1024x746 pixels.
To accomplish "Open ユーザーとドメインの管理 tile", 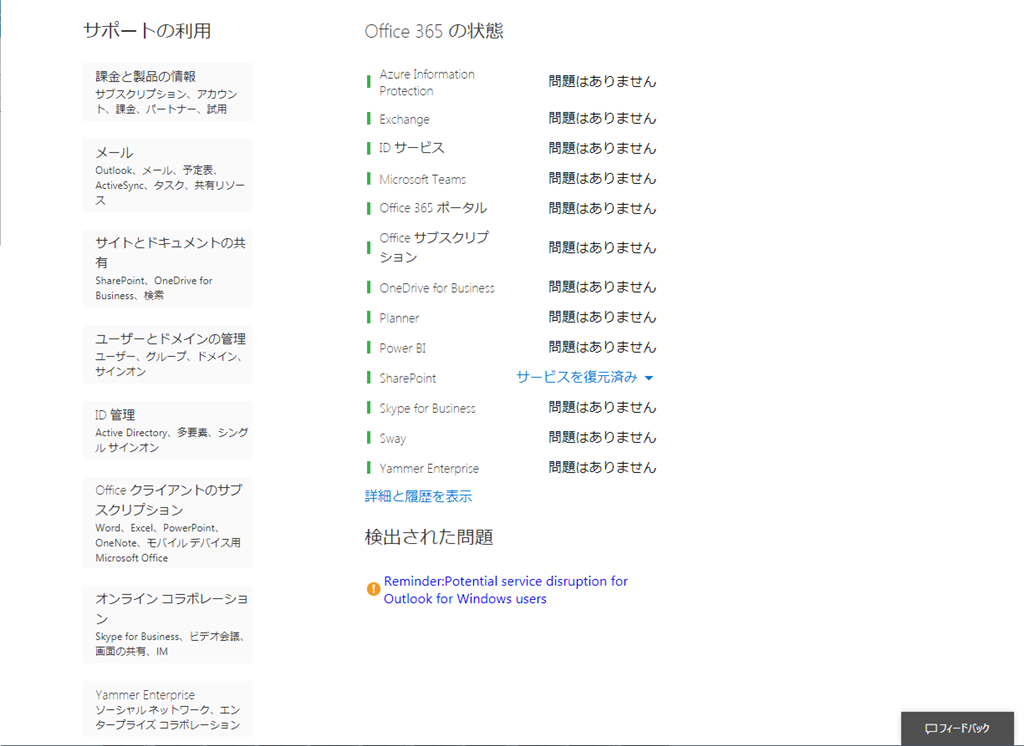I will 167,354.
